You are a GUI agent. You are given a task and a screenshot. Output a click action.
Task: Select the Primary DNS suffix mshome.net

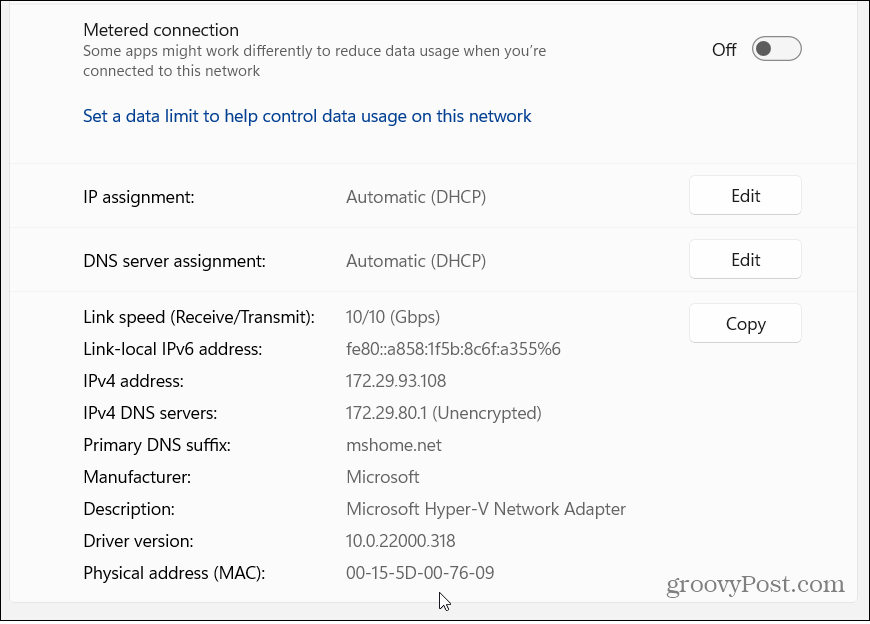click(x=393, y=445)
